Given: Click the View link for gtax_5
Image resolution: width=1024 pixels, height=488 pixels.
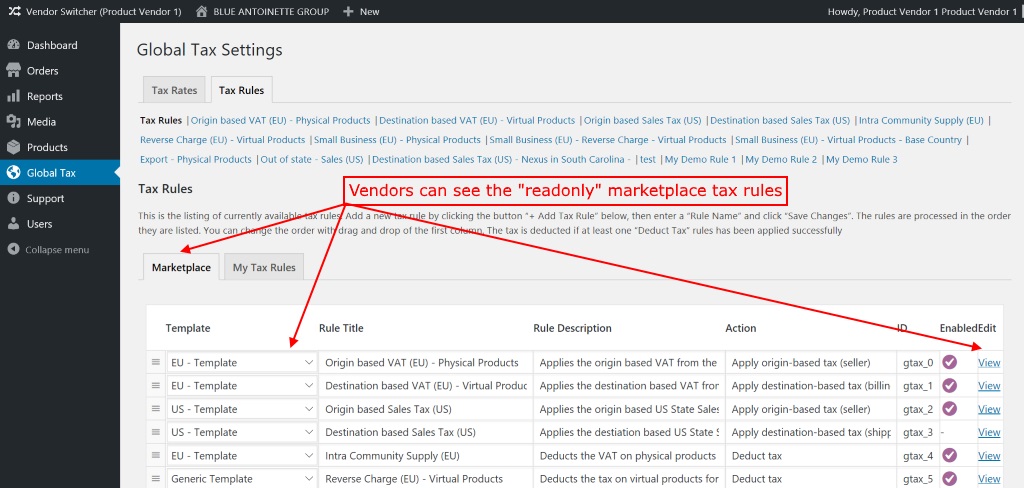Looking at the screenshot, I should 989,479.
